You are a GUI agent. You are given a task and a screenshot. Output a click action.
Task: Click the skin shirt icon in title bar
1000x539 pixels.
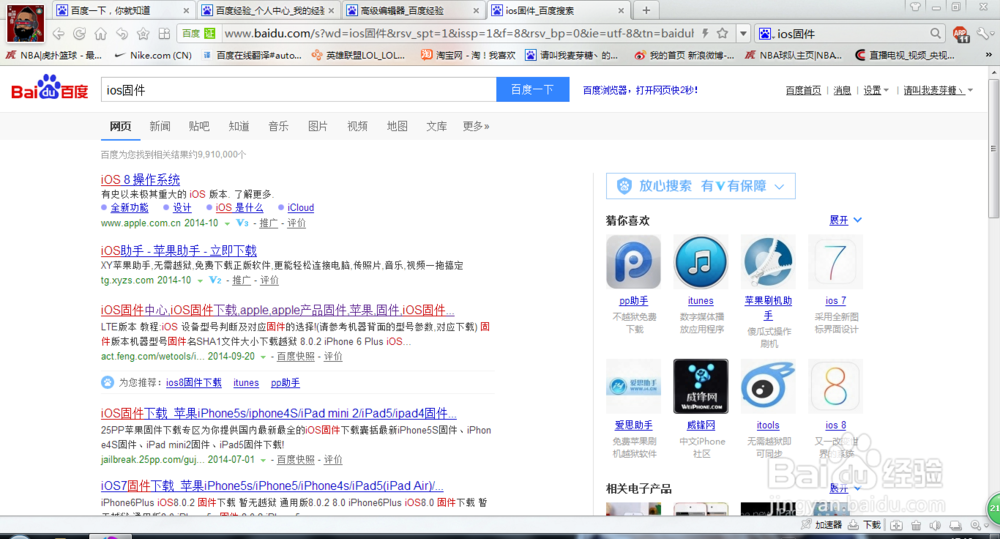pos(915,7)
